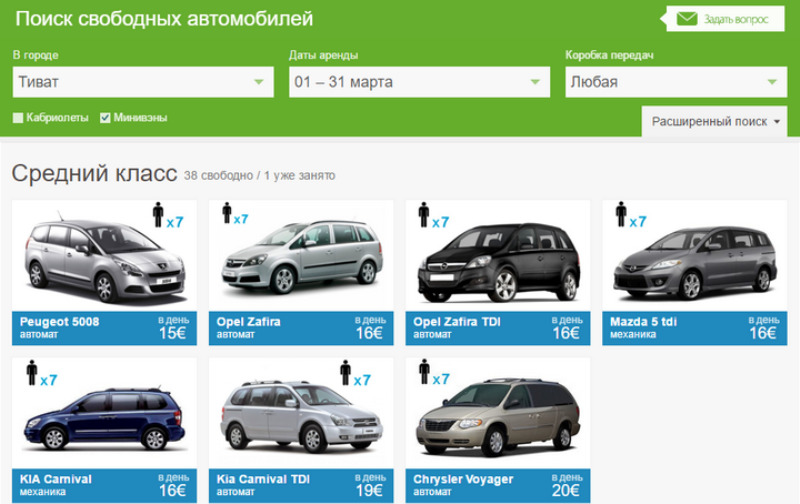800x504 pixels.
Task: Open the city dropdown showing Тиват
Action: coord(143,82)
